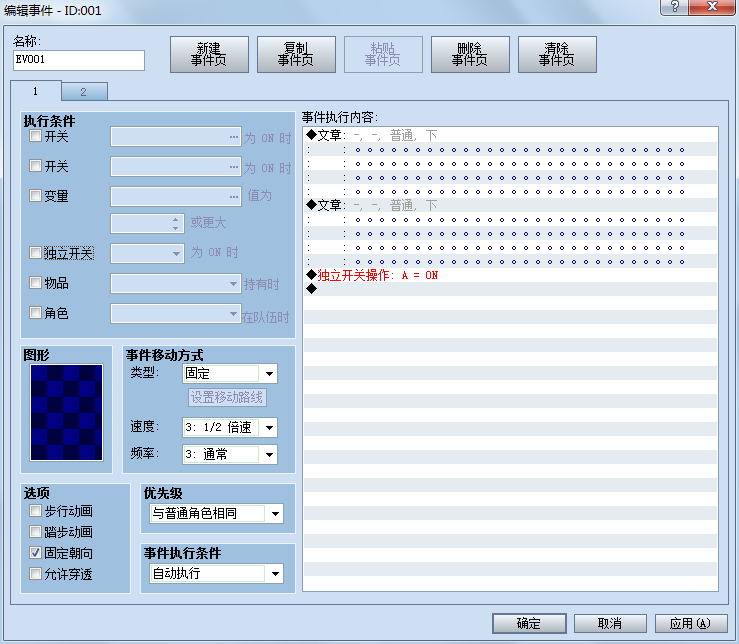
Task: Click the second 开关 selector ellipsis field
Action: point(176,166)
